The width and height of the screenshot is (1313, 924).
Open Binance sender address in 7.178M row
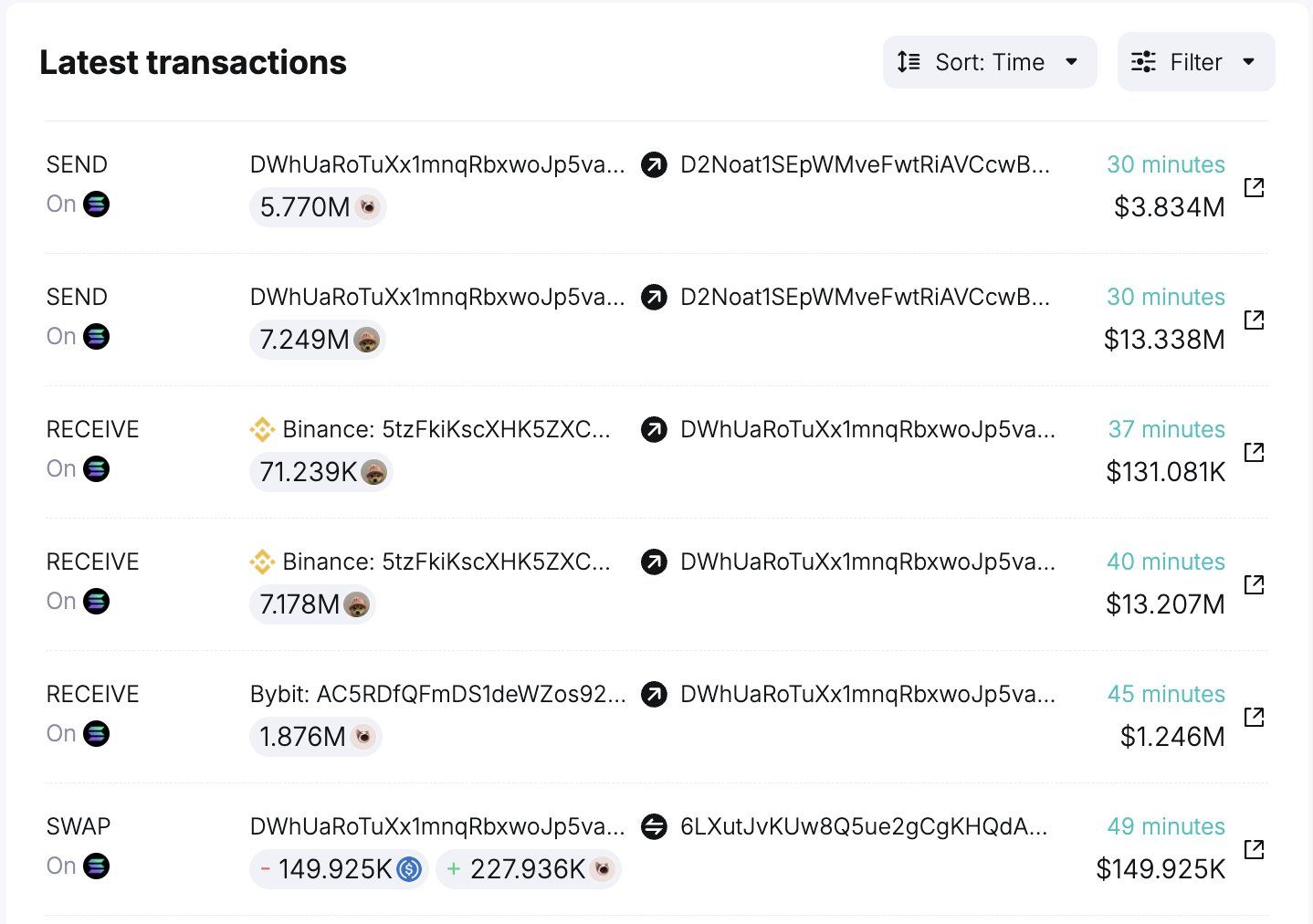(445, 562)
